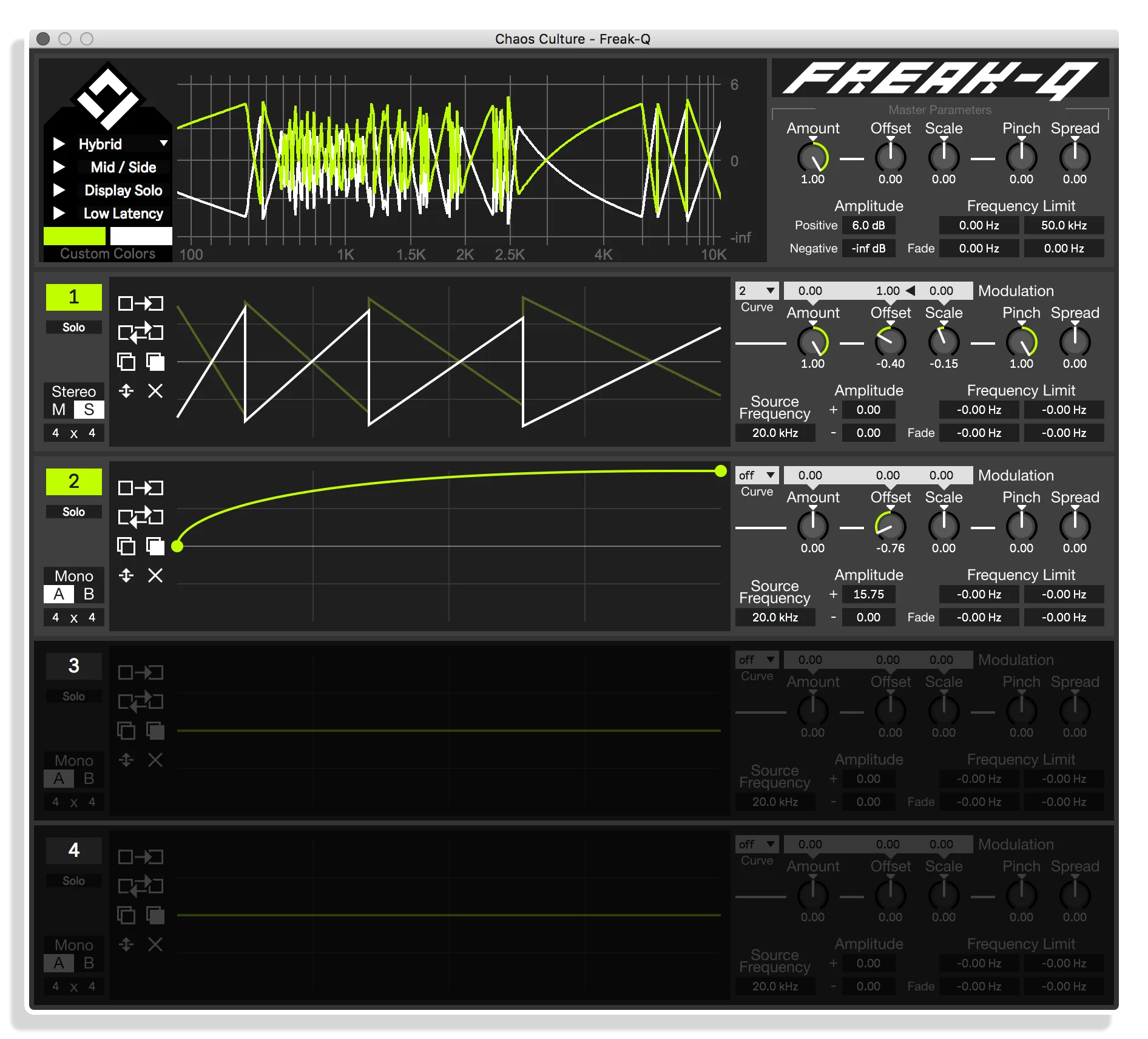Click the Mono mode label on band 2
Image resolution: width=1148 pixels, height=1039 pixels.
coord(74,576)
